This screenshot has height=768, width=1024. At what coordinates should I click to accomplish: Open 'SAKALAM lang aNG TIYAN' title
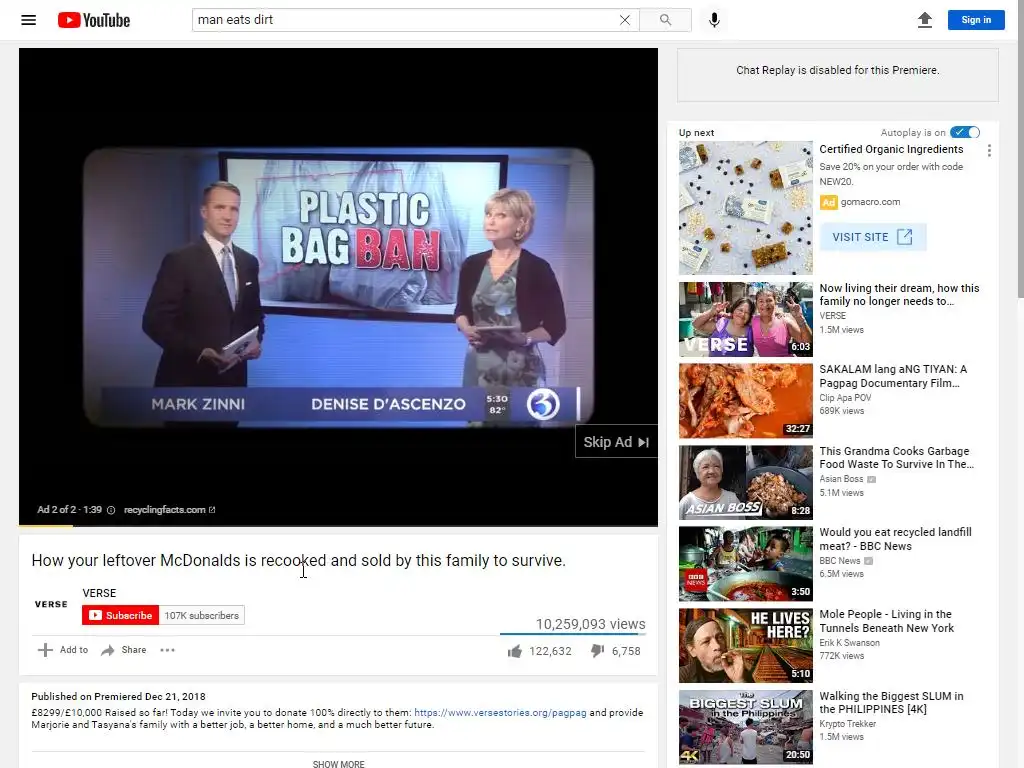tap(893, 376)
